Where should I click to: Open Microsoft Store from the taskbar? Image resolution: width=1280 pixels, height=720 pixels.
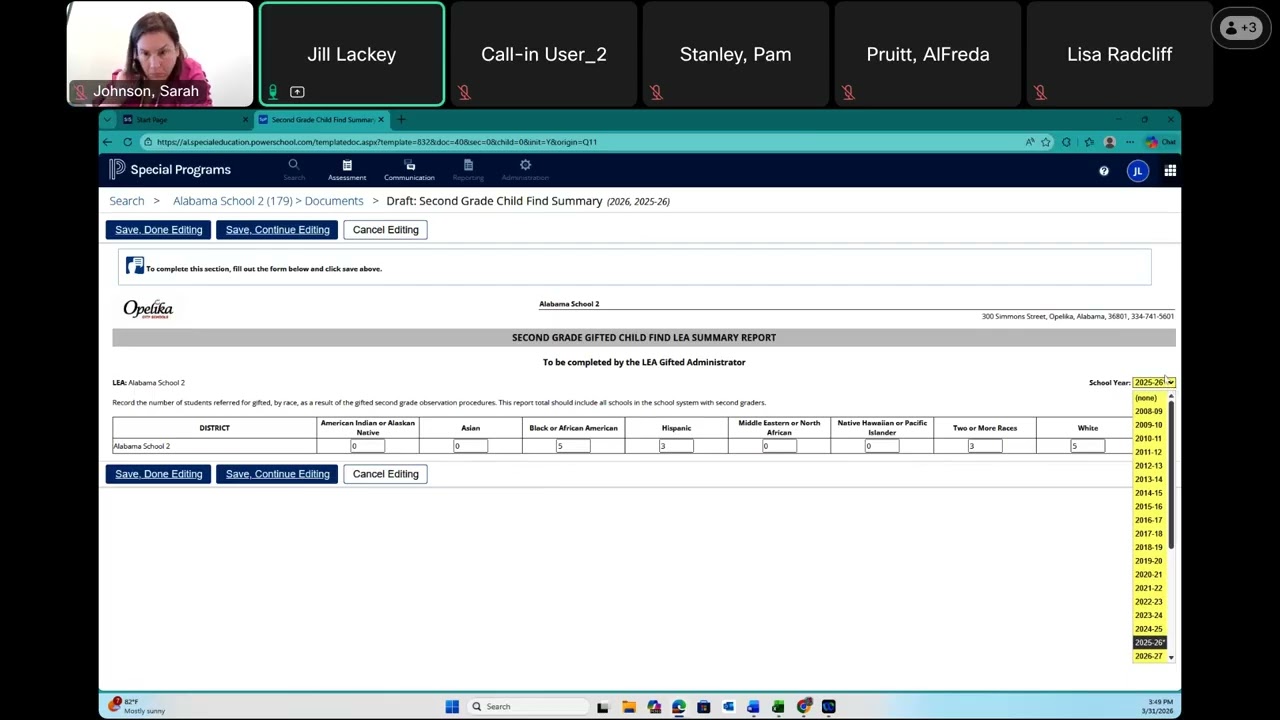click(703, 707)
